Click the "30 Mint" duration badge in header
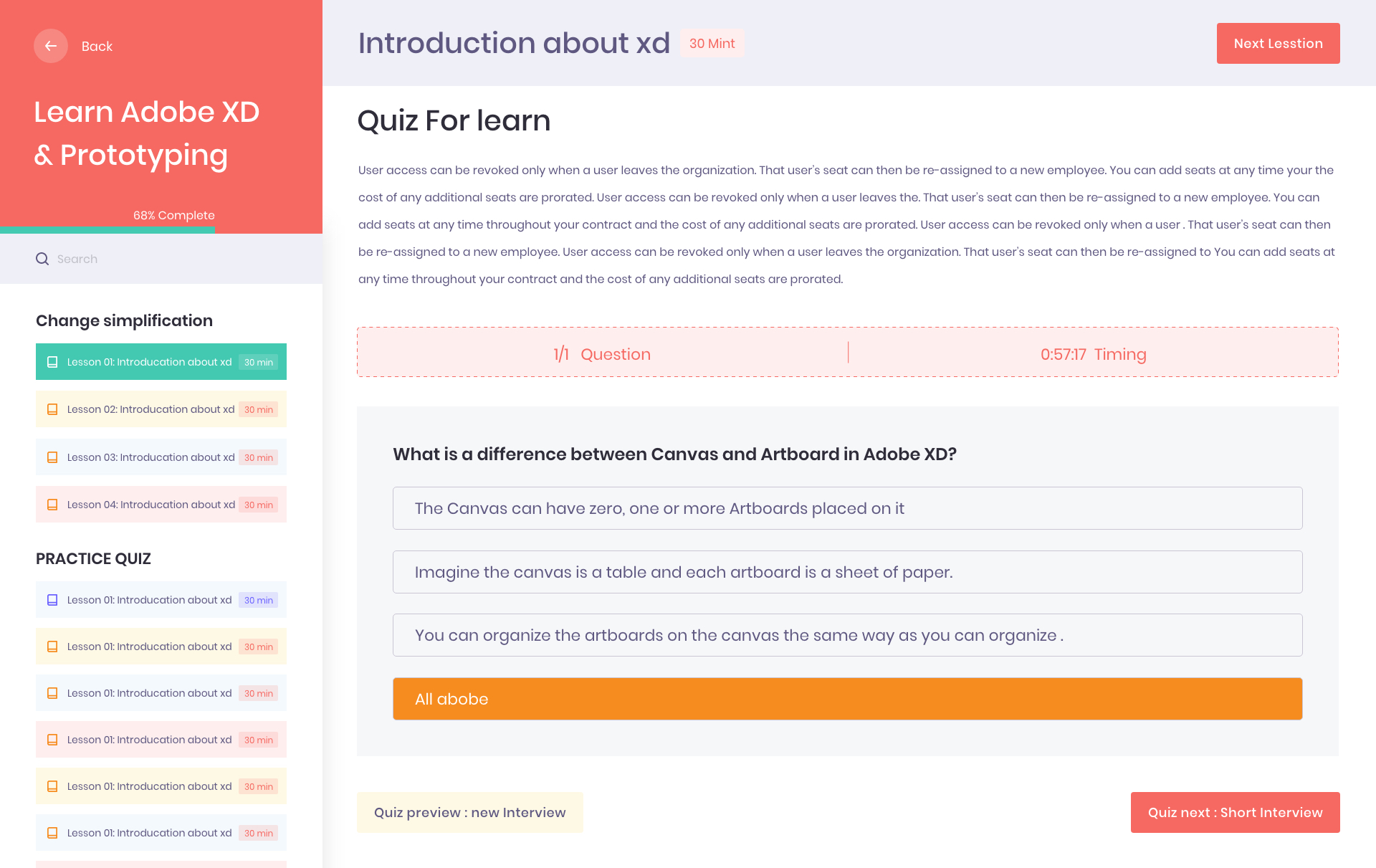Image resolution: width=1376 pixels, height=868 pixels. pos(712,44)
